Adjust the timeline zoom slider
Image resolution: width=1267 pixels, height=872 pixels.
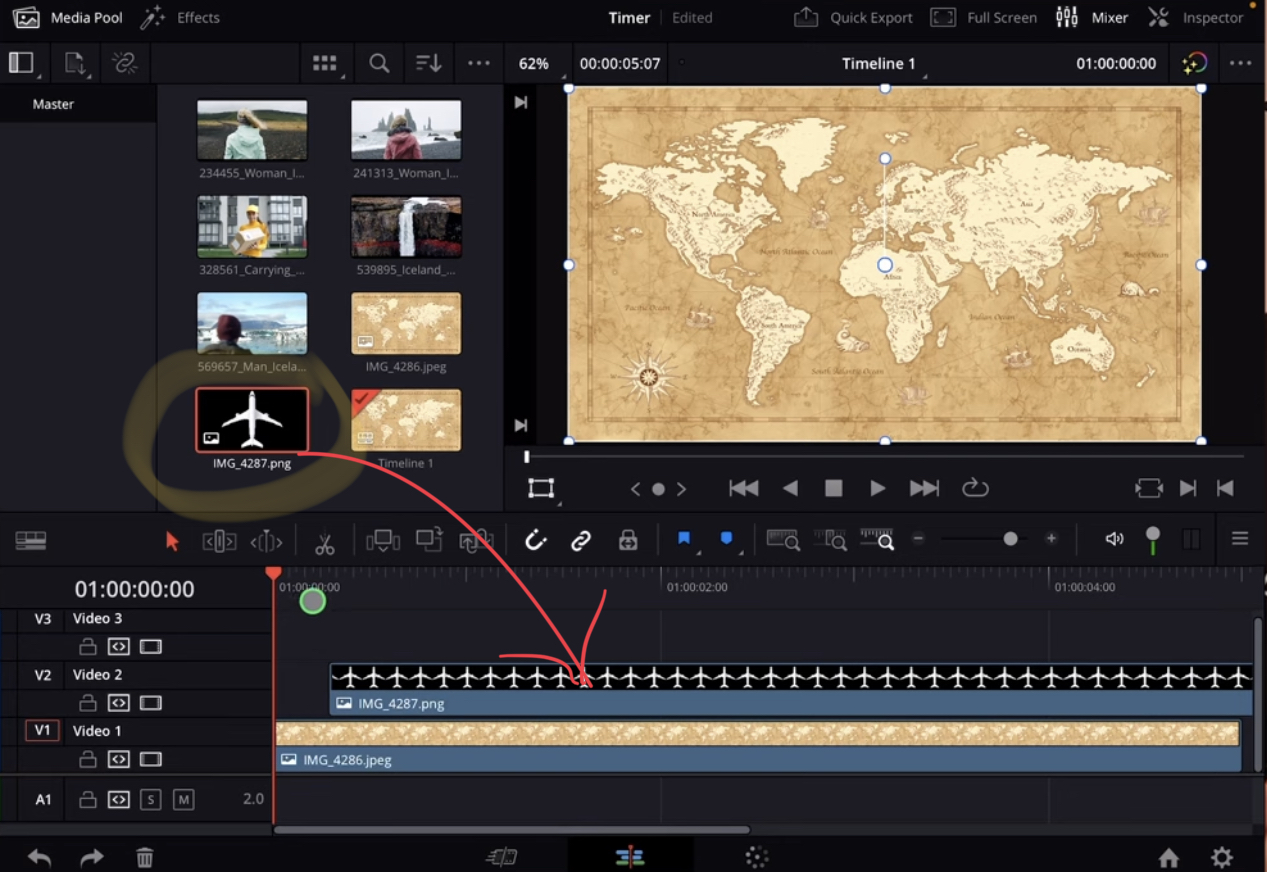coord(1010,538)
